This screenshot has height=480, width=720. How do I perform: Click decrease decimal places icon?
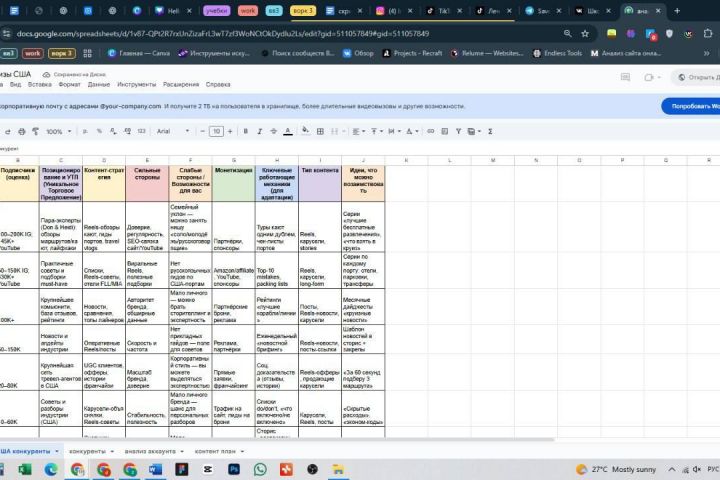tap(113, 131)
